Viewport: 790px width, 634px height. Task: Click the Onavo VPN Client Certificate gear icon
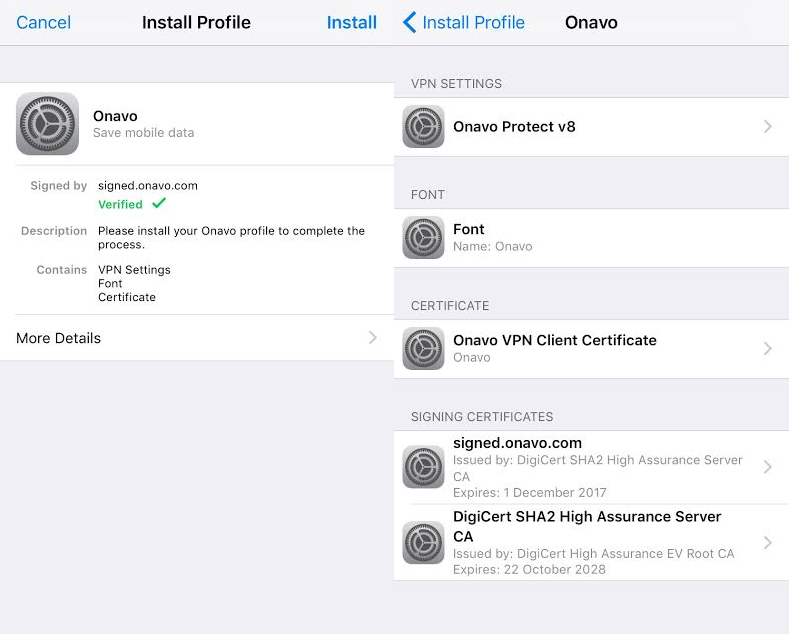tap(423, 348)
